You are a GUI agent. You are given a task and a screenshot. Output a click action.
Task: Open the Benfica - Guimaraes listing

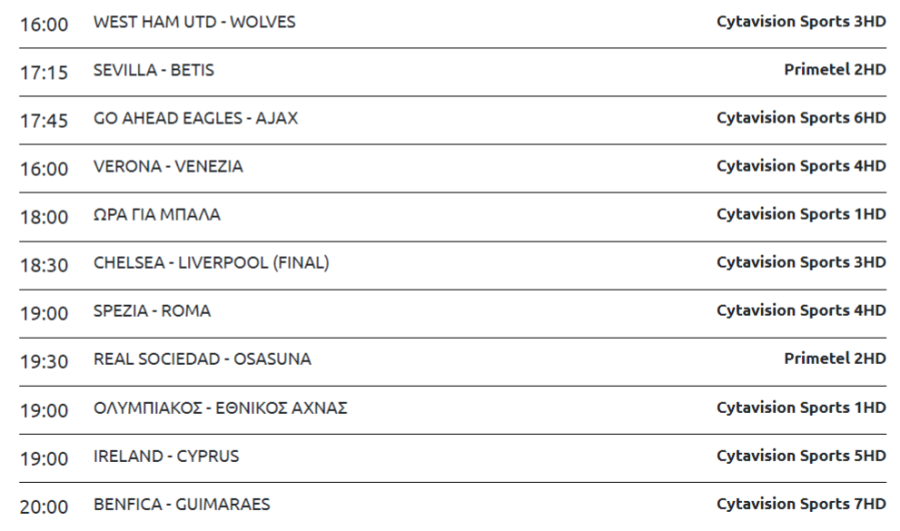[x=181, y=505]
